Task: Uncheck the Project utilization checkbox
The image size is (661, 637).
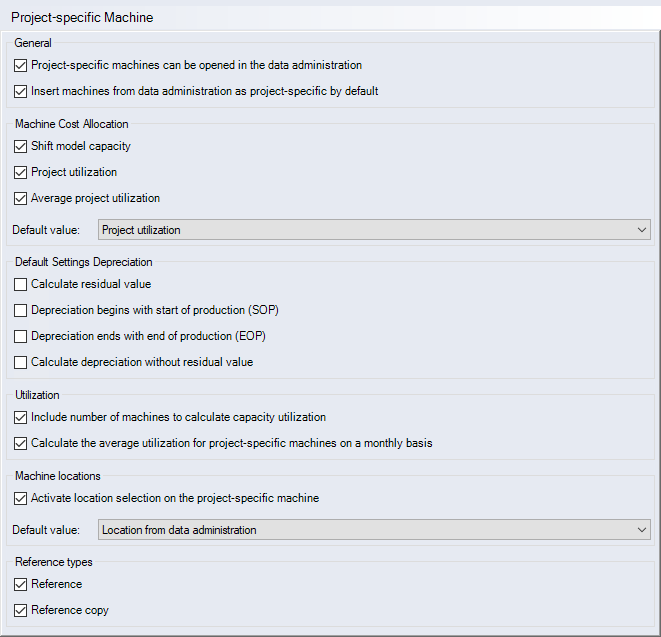Action: click(21, 172)
